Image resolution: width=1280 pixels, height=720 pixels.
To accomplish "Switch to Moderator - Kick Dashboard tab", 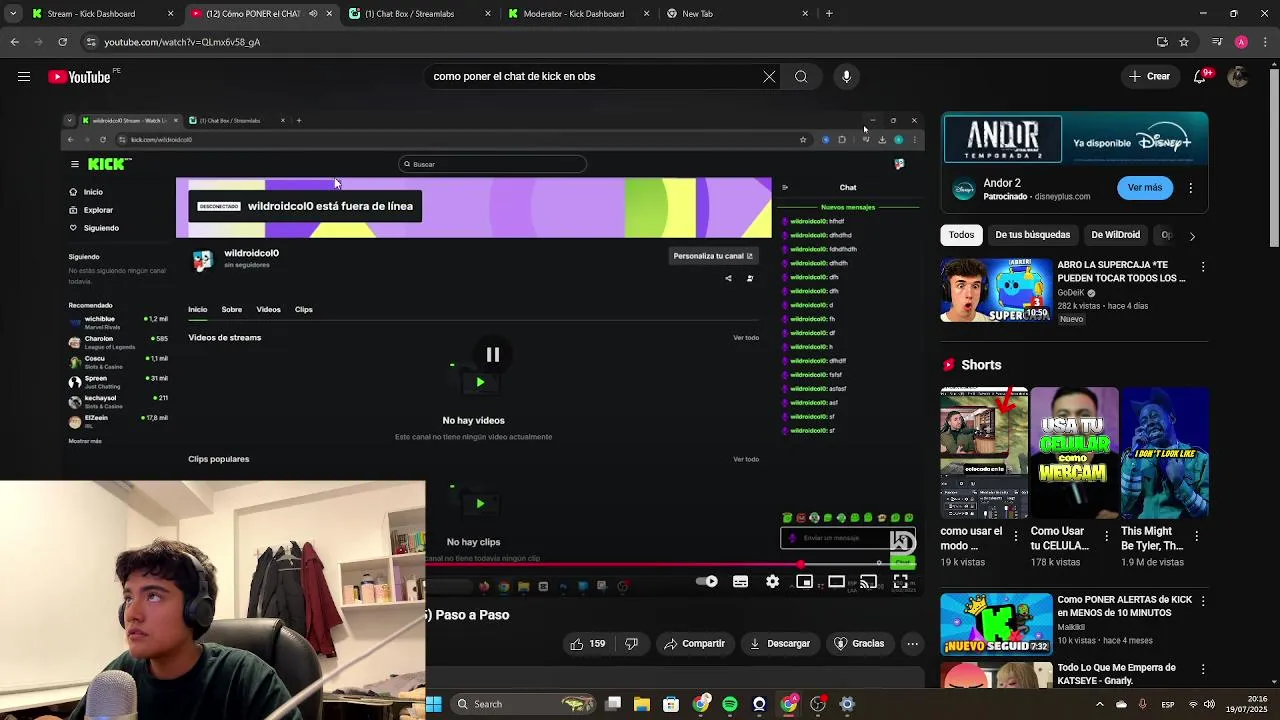I will [x=578, y=14].
